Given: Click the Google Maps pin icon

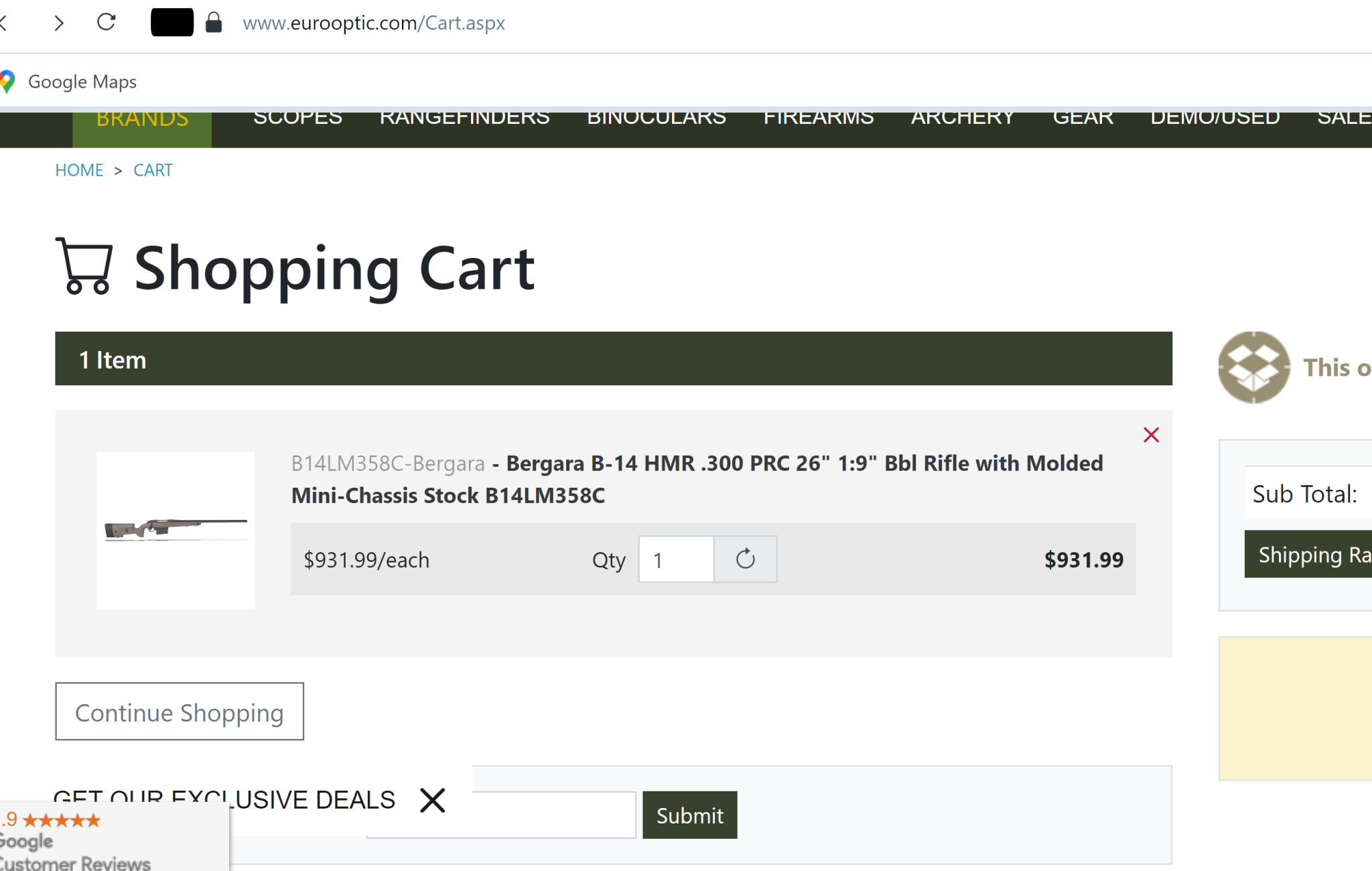Looking at the screenshot, I should tap(7, 82).
